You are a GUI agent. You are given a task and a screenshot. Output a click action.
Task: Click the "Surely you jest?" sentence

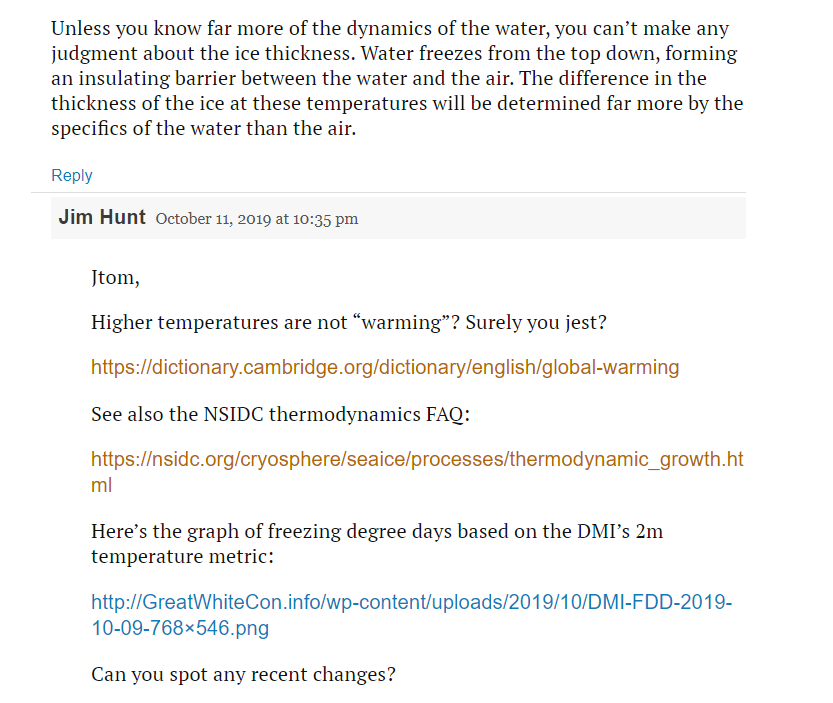click(x=536, y=323)
